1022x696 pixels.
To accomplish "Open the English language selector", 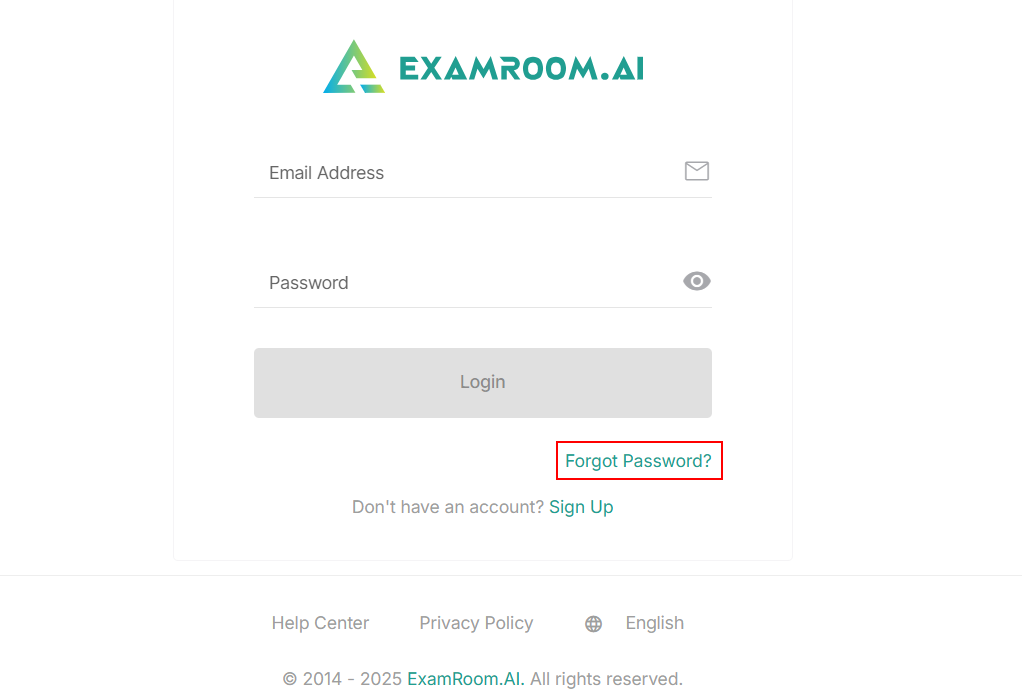I will [654, 623].
